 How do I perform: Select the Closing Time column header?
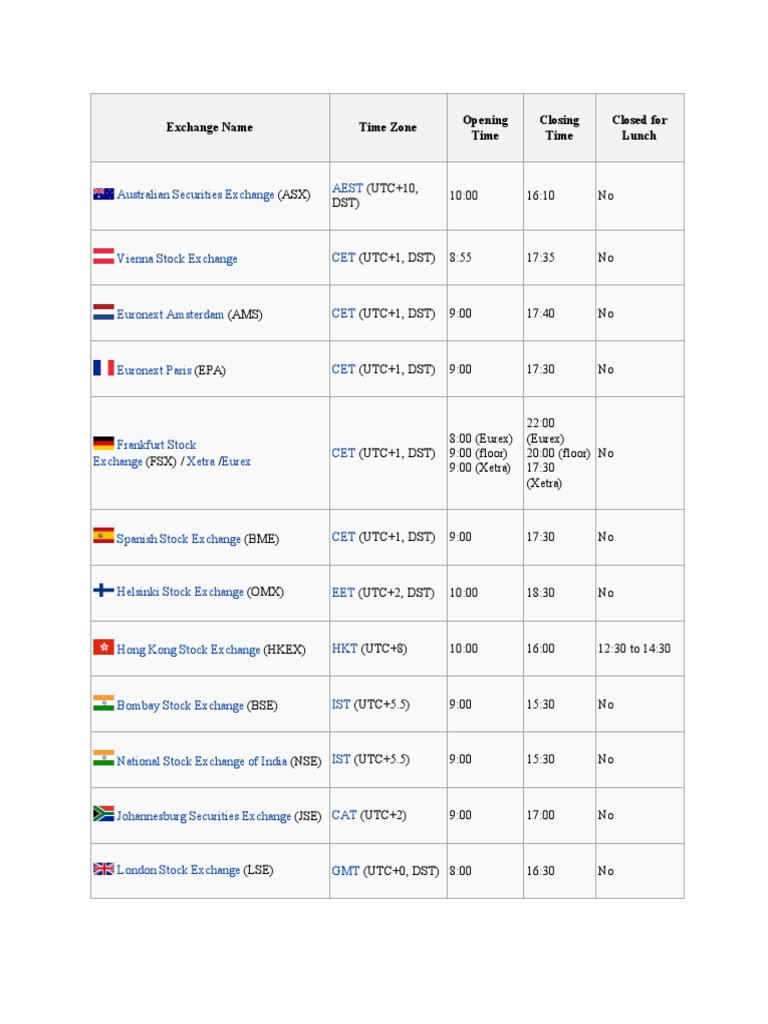tap(559, 127)
